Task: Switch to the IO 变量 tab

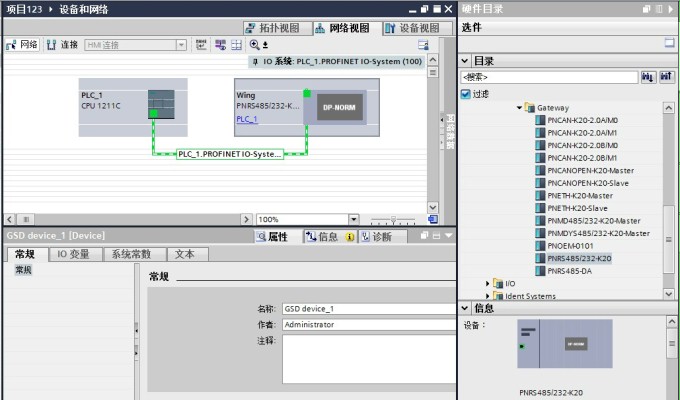Action: 73,254
